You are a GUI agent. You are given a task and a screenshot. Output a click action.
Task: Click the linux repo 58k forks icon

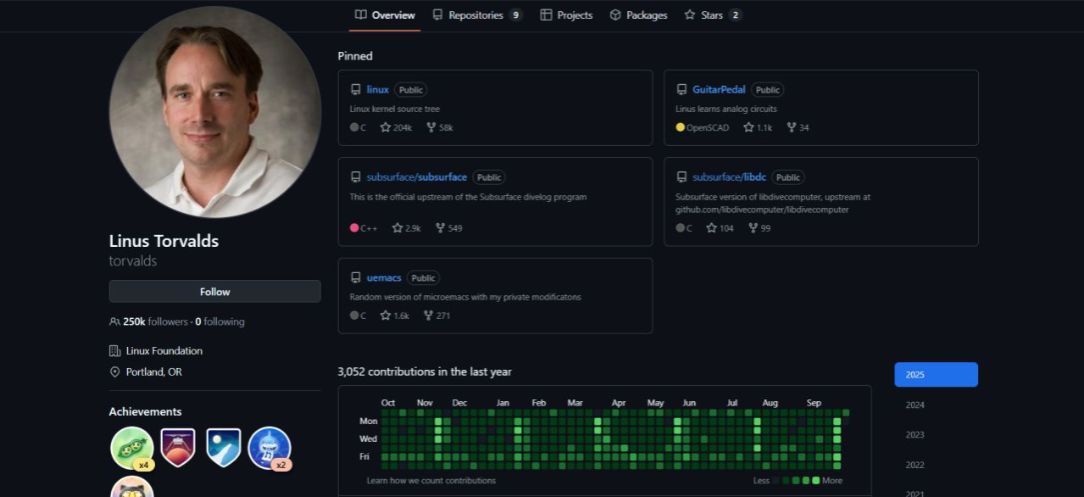[x=431, y=128]
